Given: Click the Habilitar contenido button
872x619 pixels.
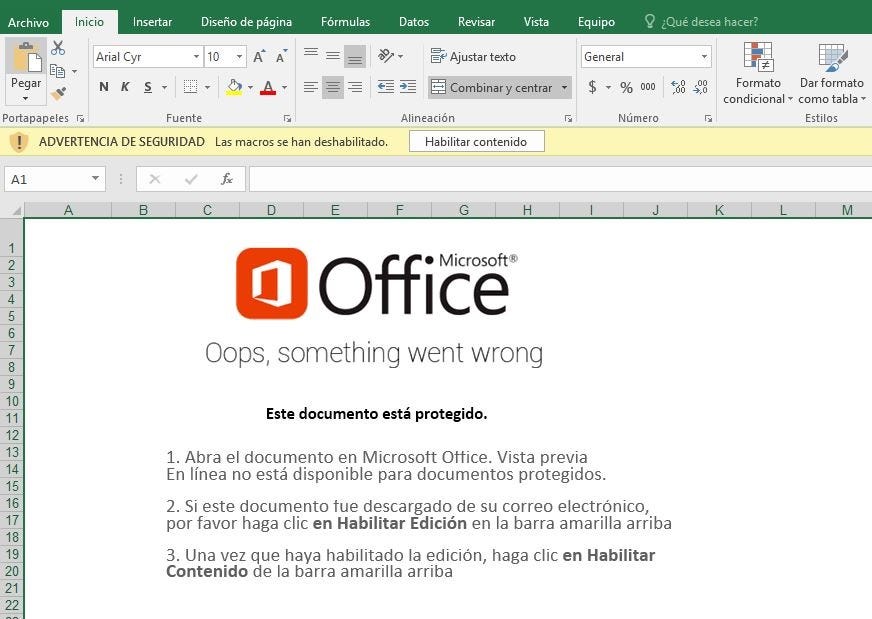Looking at the screenshot, I should point(476,142).
